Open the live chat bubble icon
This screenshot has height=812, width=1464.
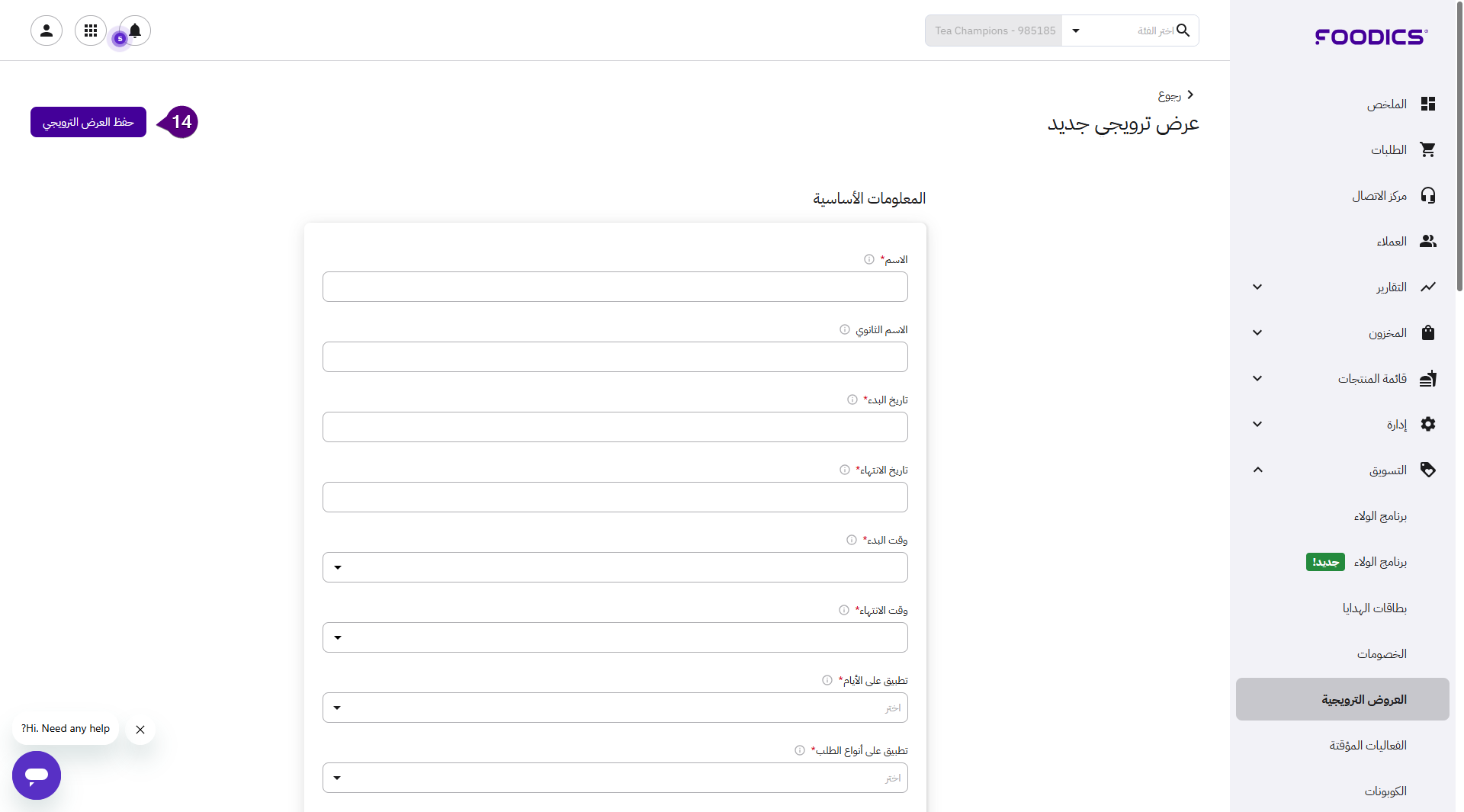tap(37, 775)
